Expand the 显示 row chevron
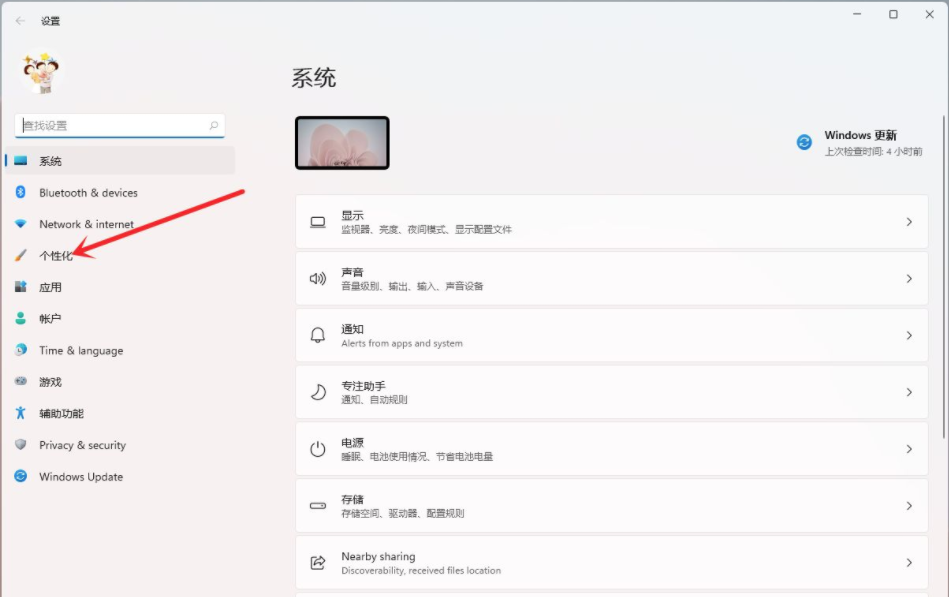Viewport: 949px width, 597px height. click(x=909, y=222)
